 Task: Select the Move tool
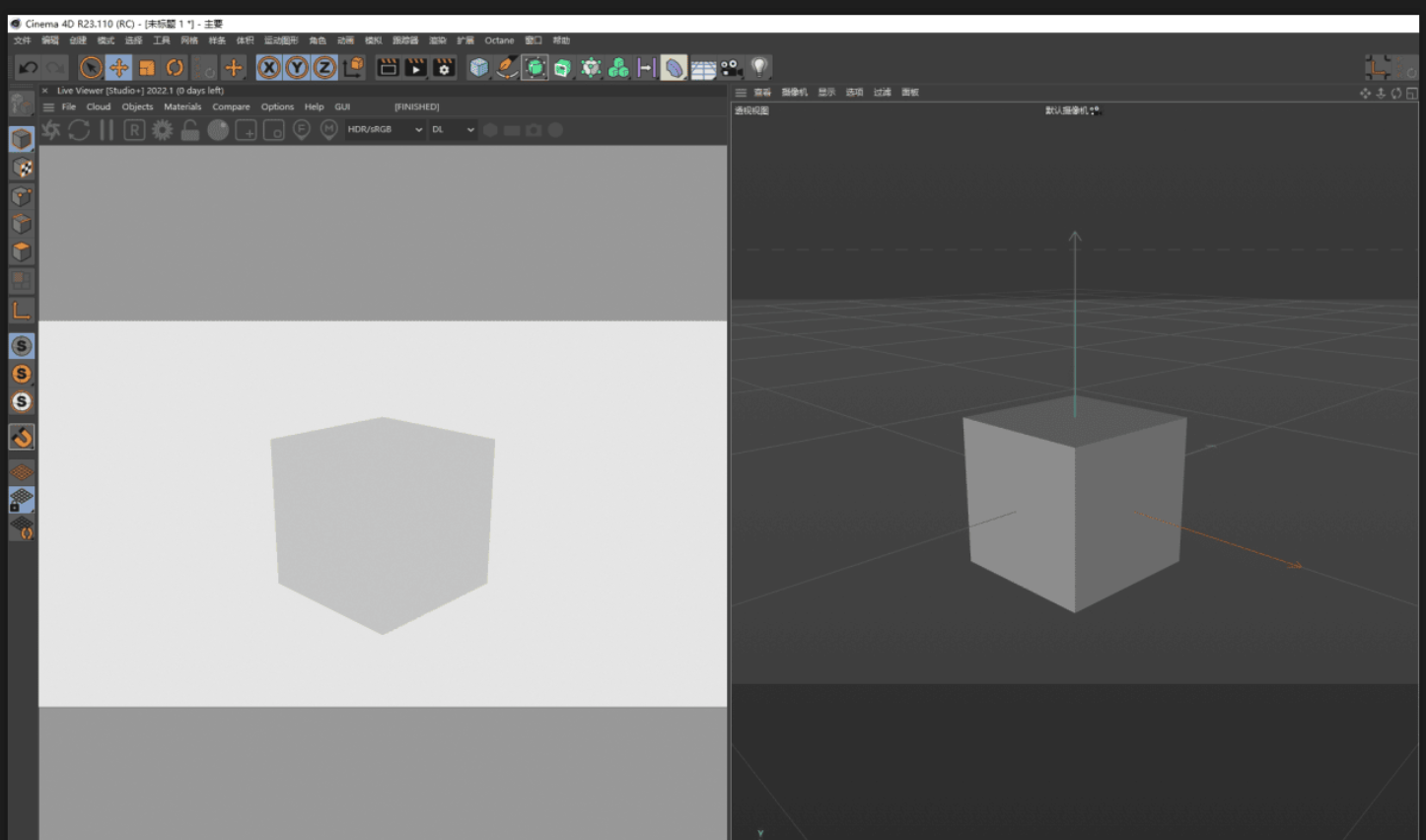[x=118, y=67]
